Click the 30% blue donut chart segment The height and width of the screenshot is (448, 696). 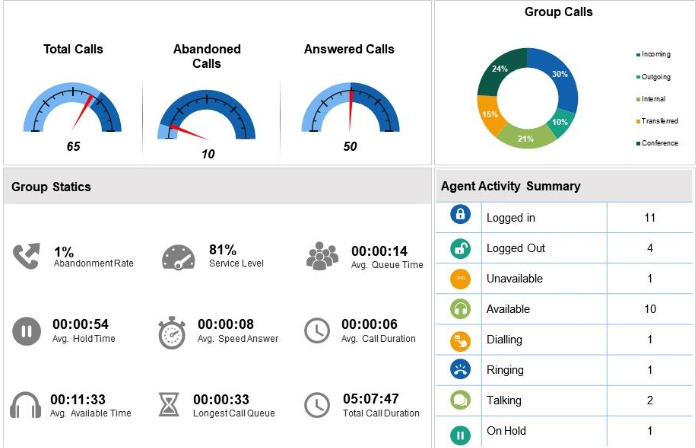tap(558, 84)
